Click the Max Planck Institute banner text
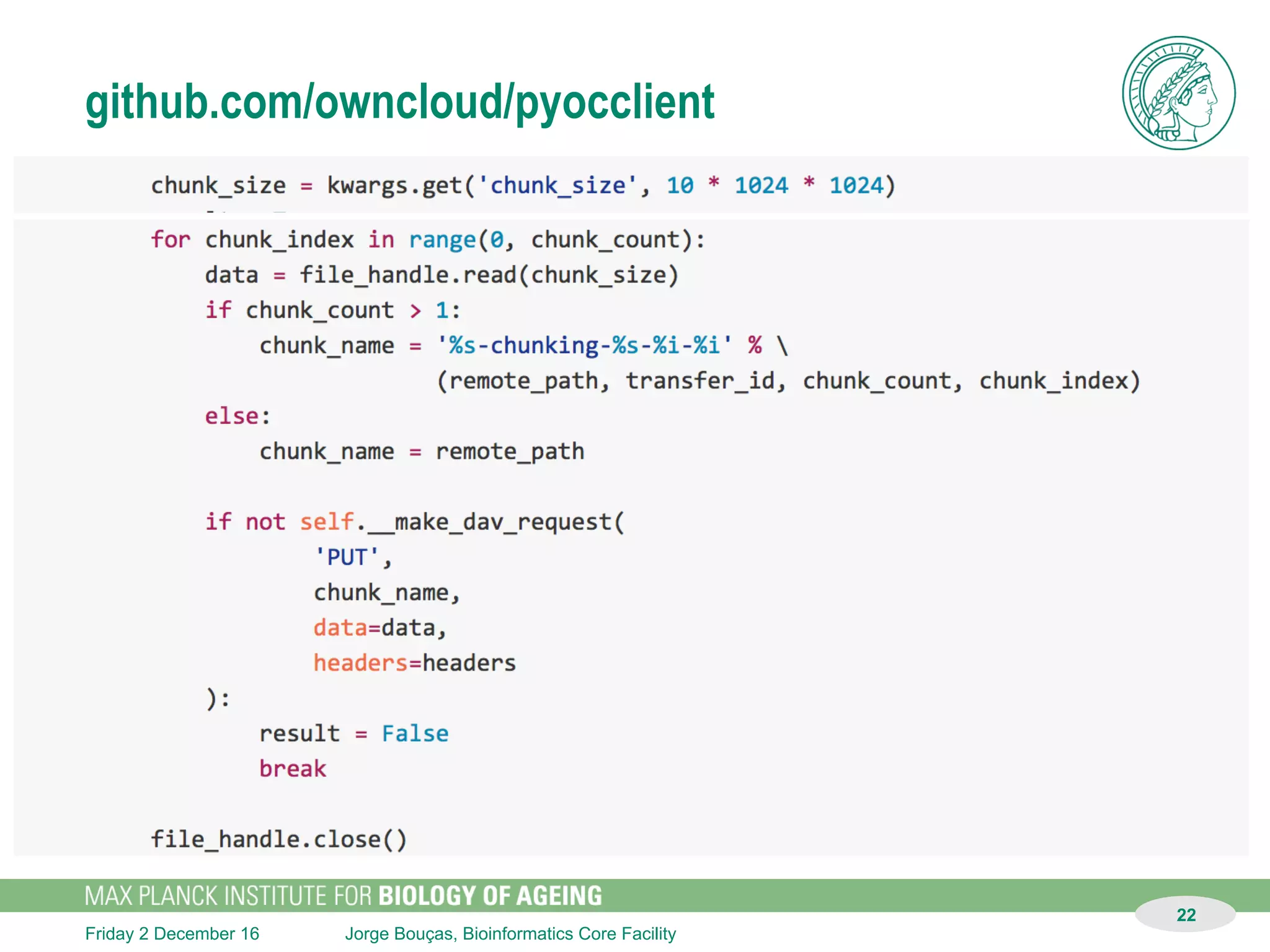The width and height of the screenshot is (1270, 952). tap(343, 896)
